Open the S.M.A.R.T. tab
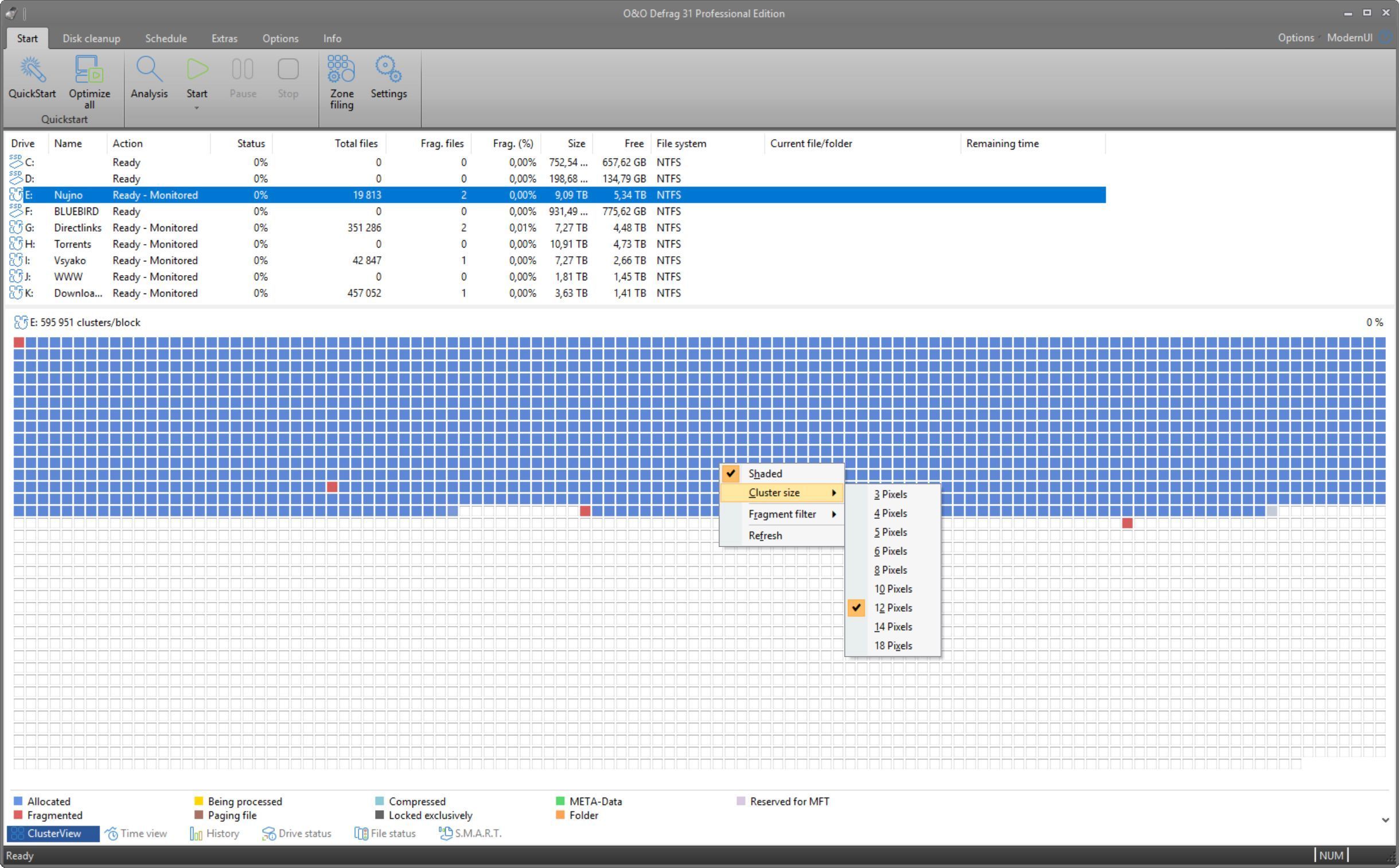This screenshot has height=868, width=1399. (x=470, y=834)
